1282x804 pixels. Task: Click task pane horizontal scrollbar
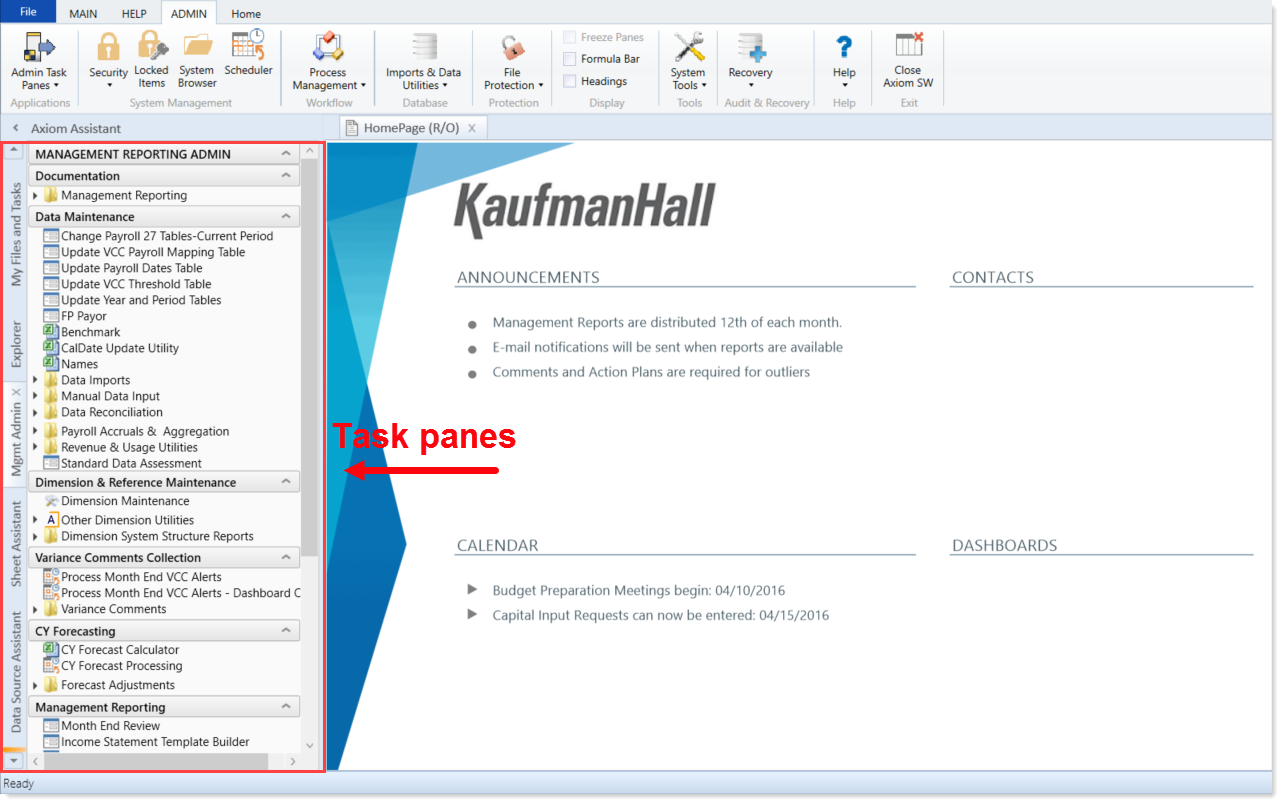click(155, 762)
